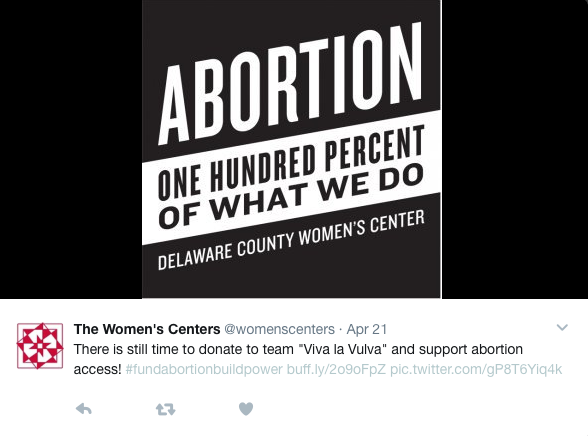Click the word access! in the tweet
This screenshot has height=436, width=588.
tap(98, 369)
